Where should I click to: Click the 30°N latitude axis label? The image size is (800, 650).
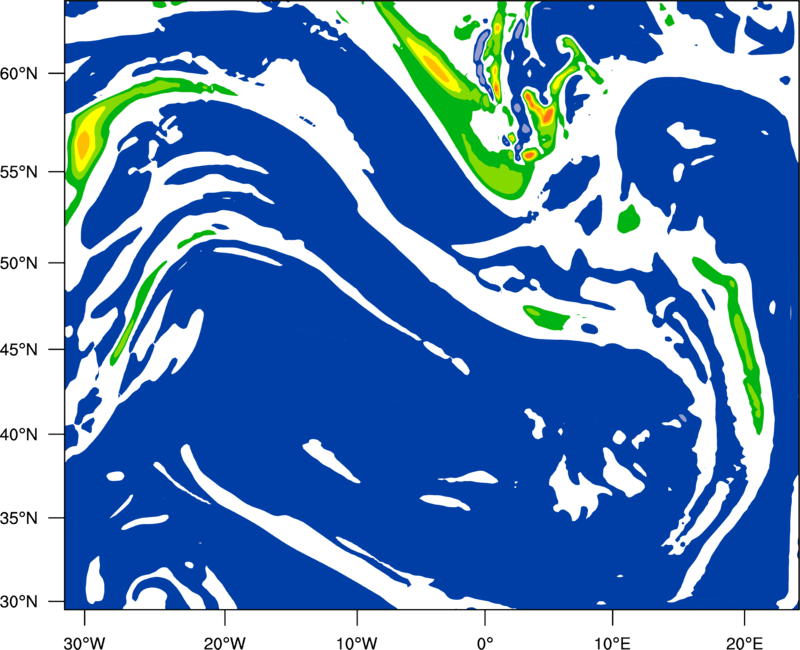(19, 602)
